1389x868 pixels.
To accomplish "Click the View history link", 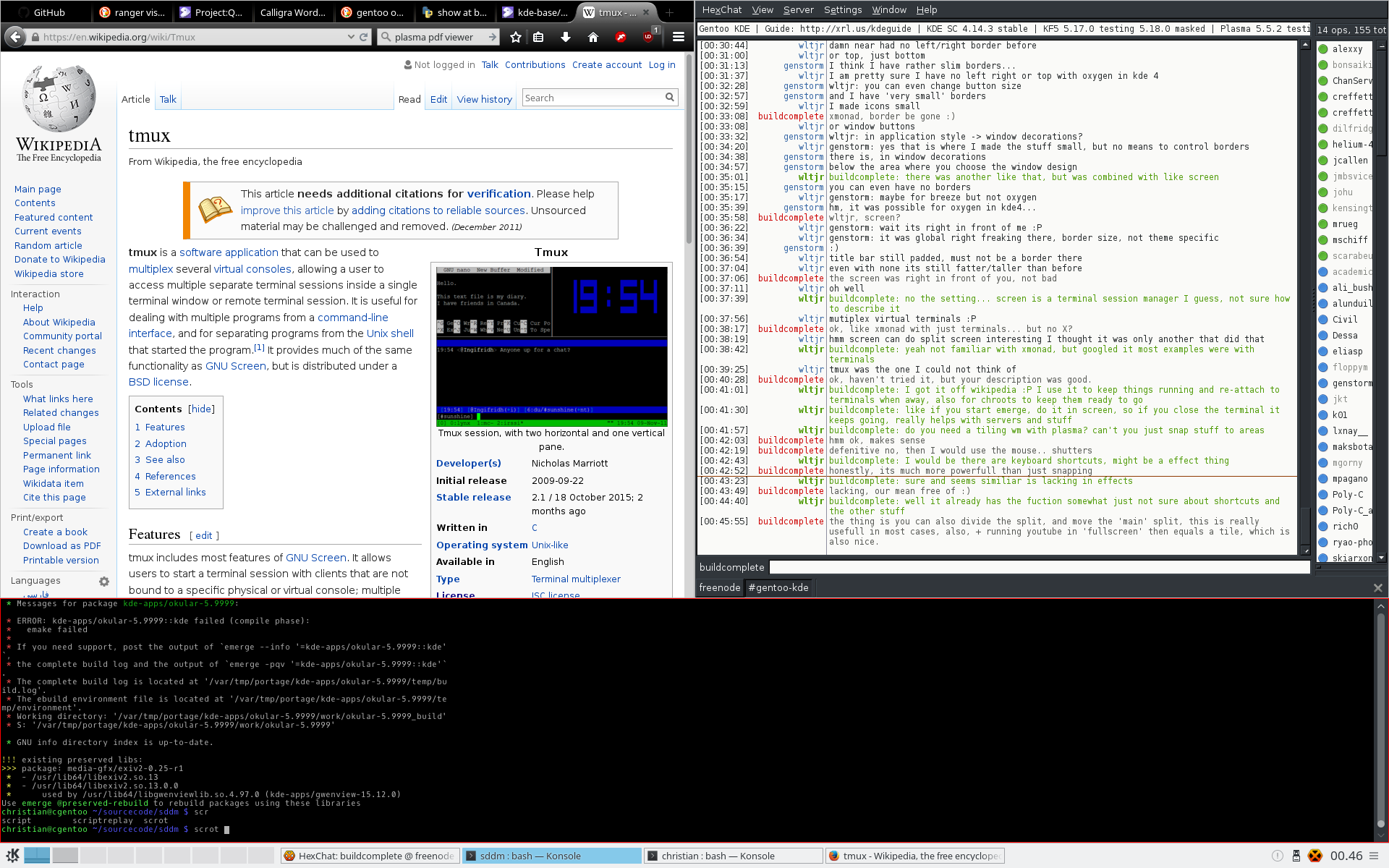I will click(485, 99).
